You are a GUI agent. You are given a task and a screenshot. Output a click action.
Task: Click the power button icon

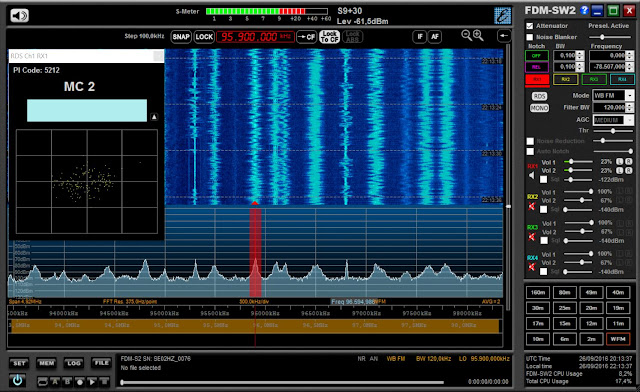click(18, 381)
